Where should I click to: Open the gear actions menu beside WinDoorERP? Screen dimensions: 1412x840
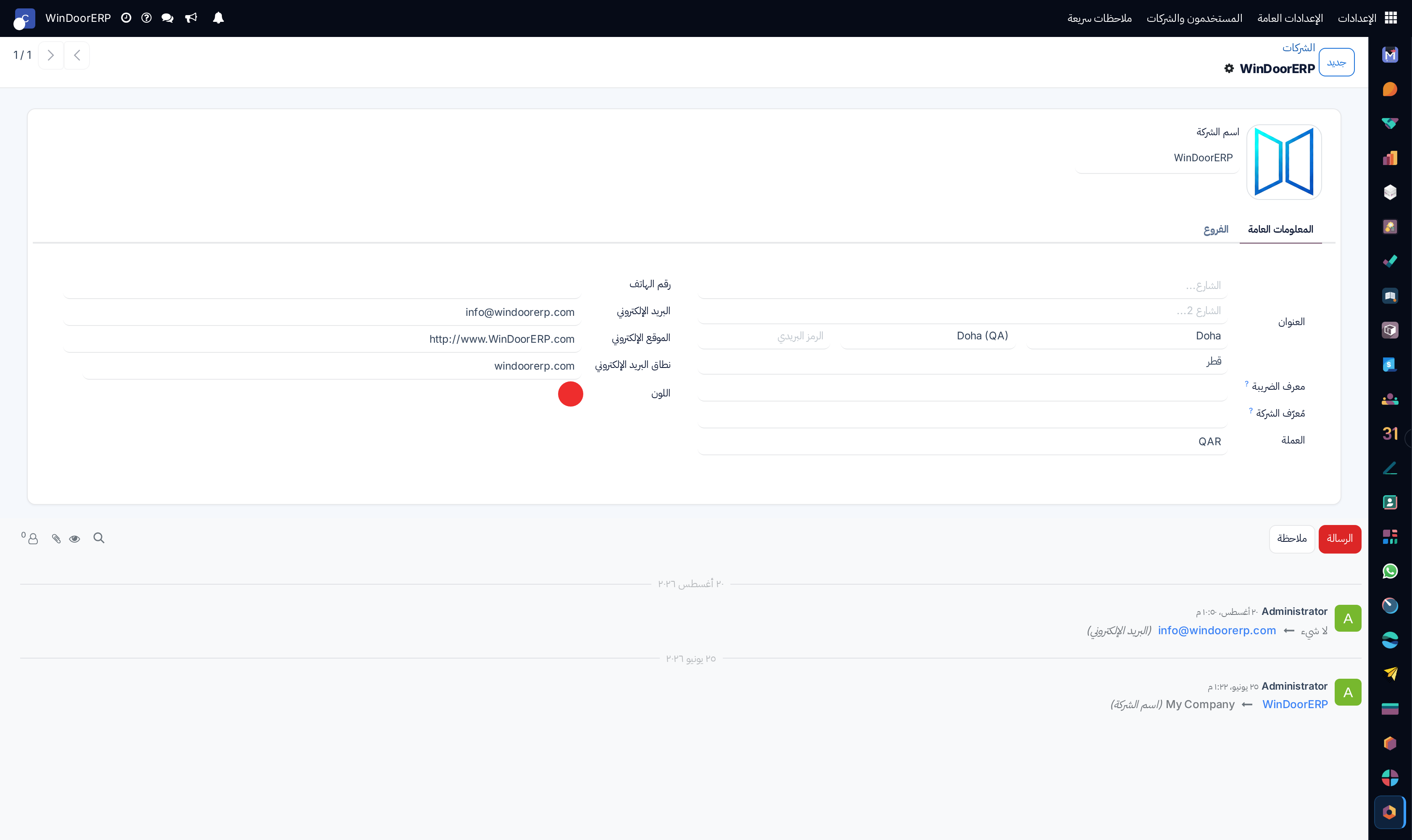(1228, 68)
